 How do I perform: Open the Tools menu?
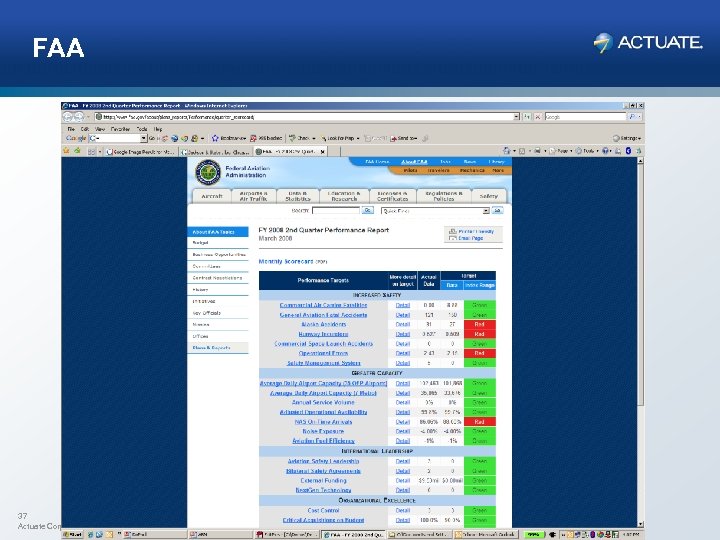point(142,129)
